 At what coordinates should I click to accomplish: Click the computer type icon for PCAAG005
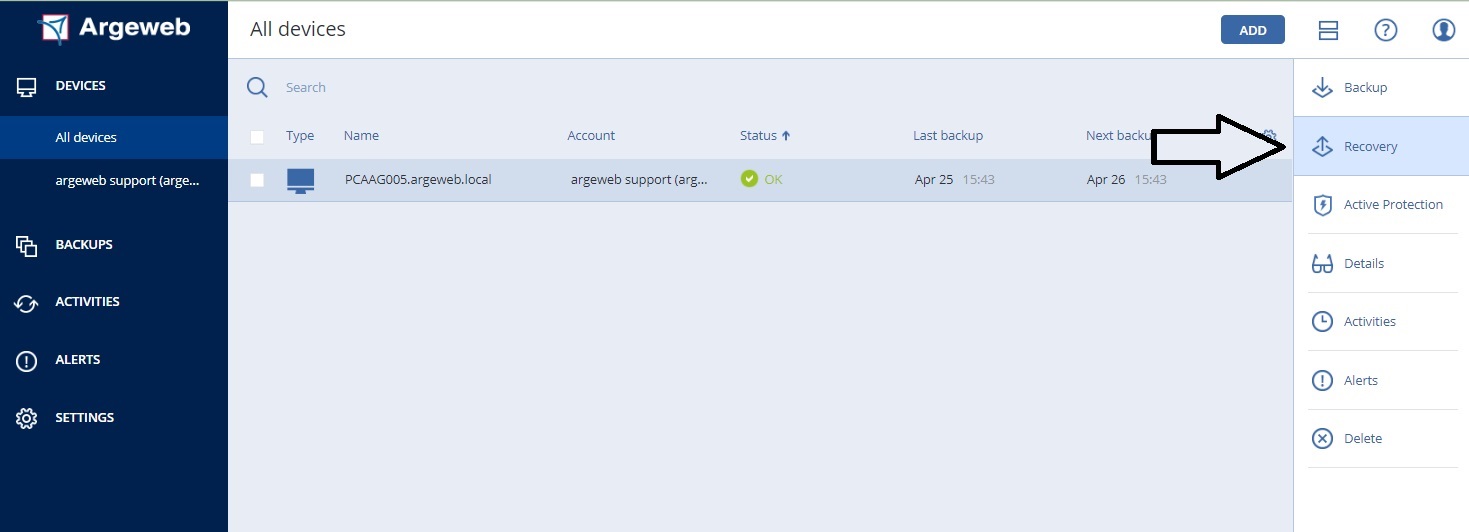coord(300,180)
